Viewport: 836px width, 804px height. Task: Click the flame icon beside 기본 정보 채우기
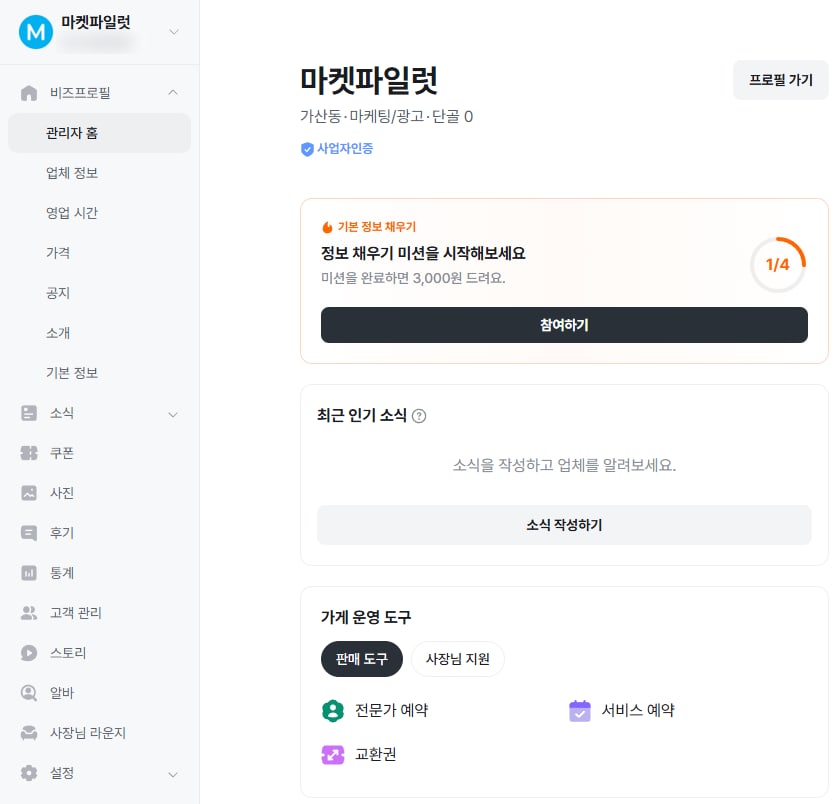[x=327, y=227]
